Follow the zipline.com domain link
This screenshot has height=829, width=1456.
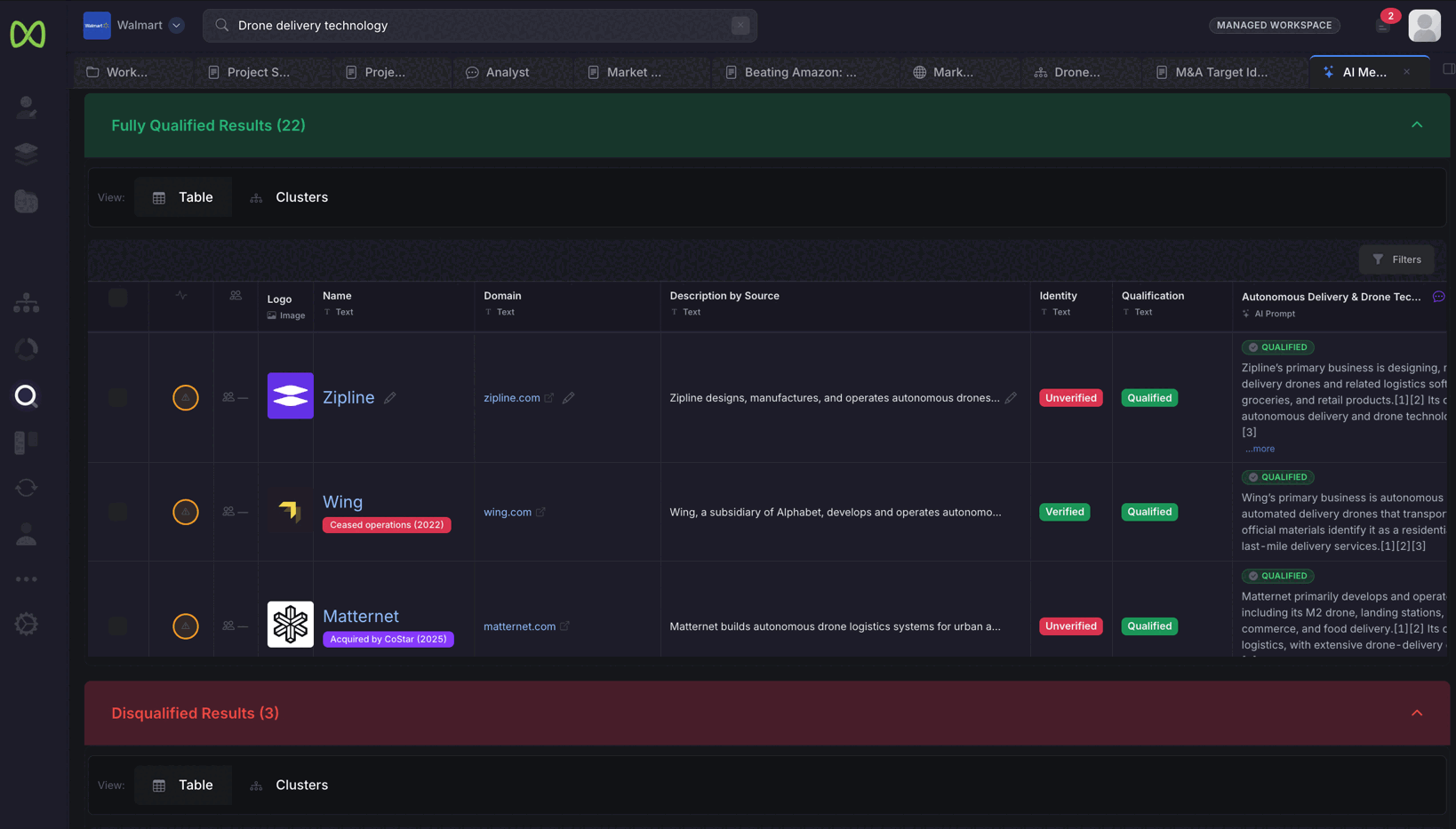512,398
